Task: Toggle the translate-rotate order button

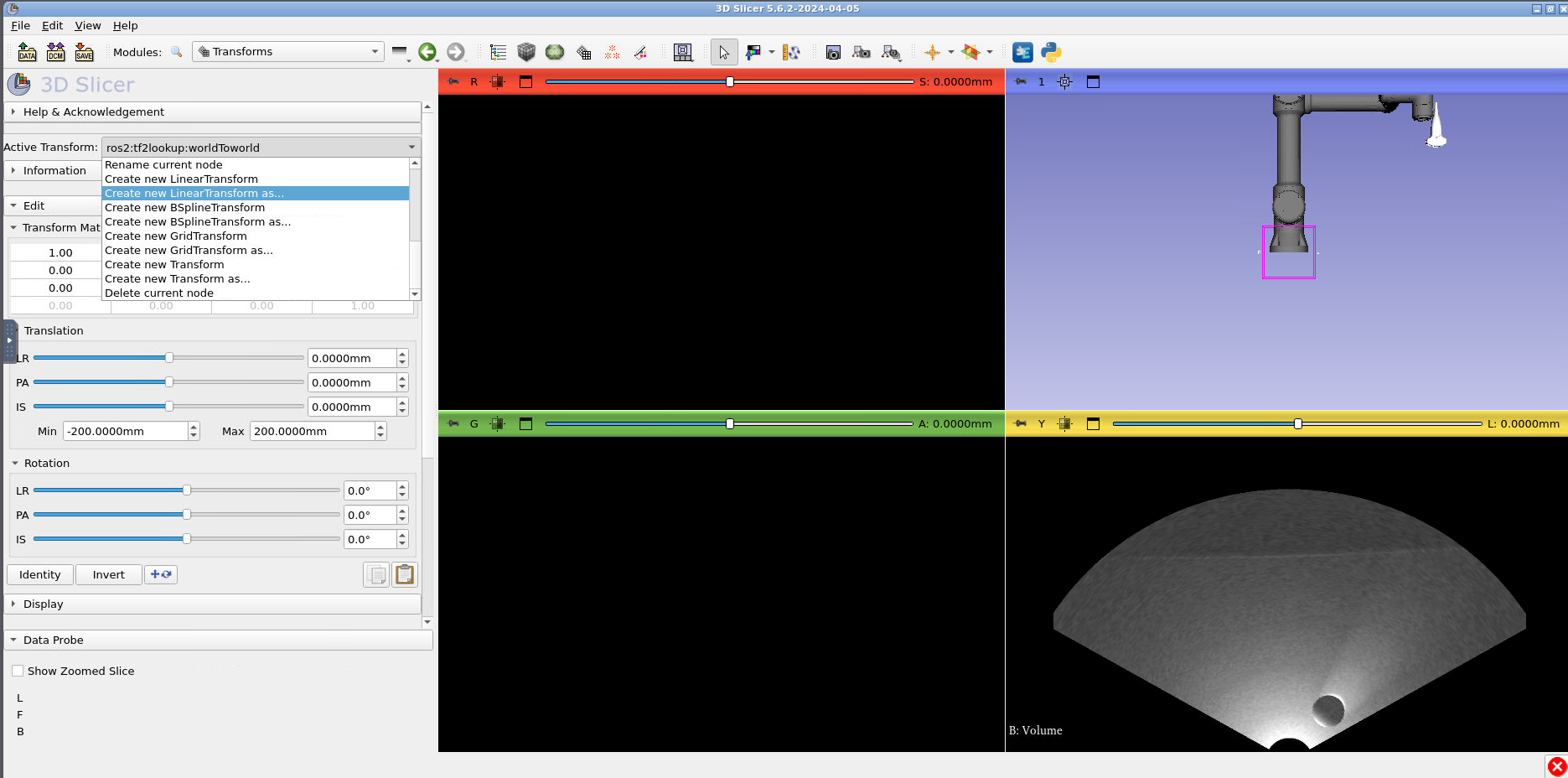Action: point(160,574)
